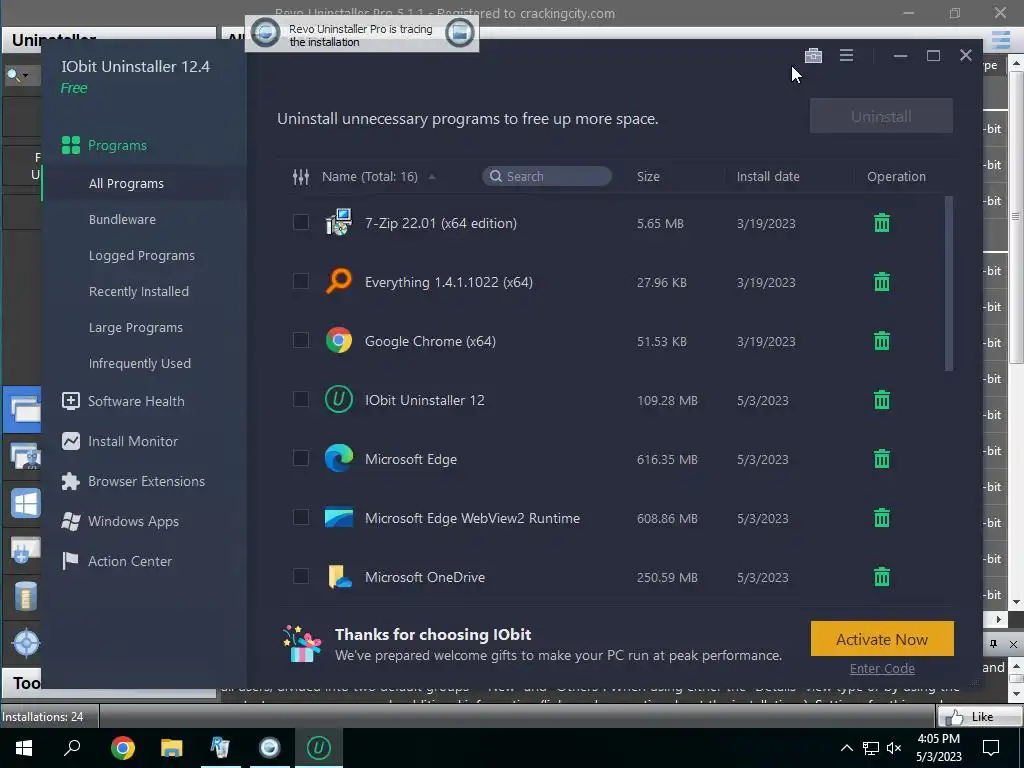Screen dimensions: 1024x768
Task: Open the Large Programs category
Action: [136, 327]
